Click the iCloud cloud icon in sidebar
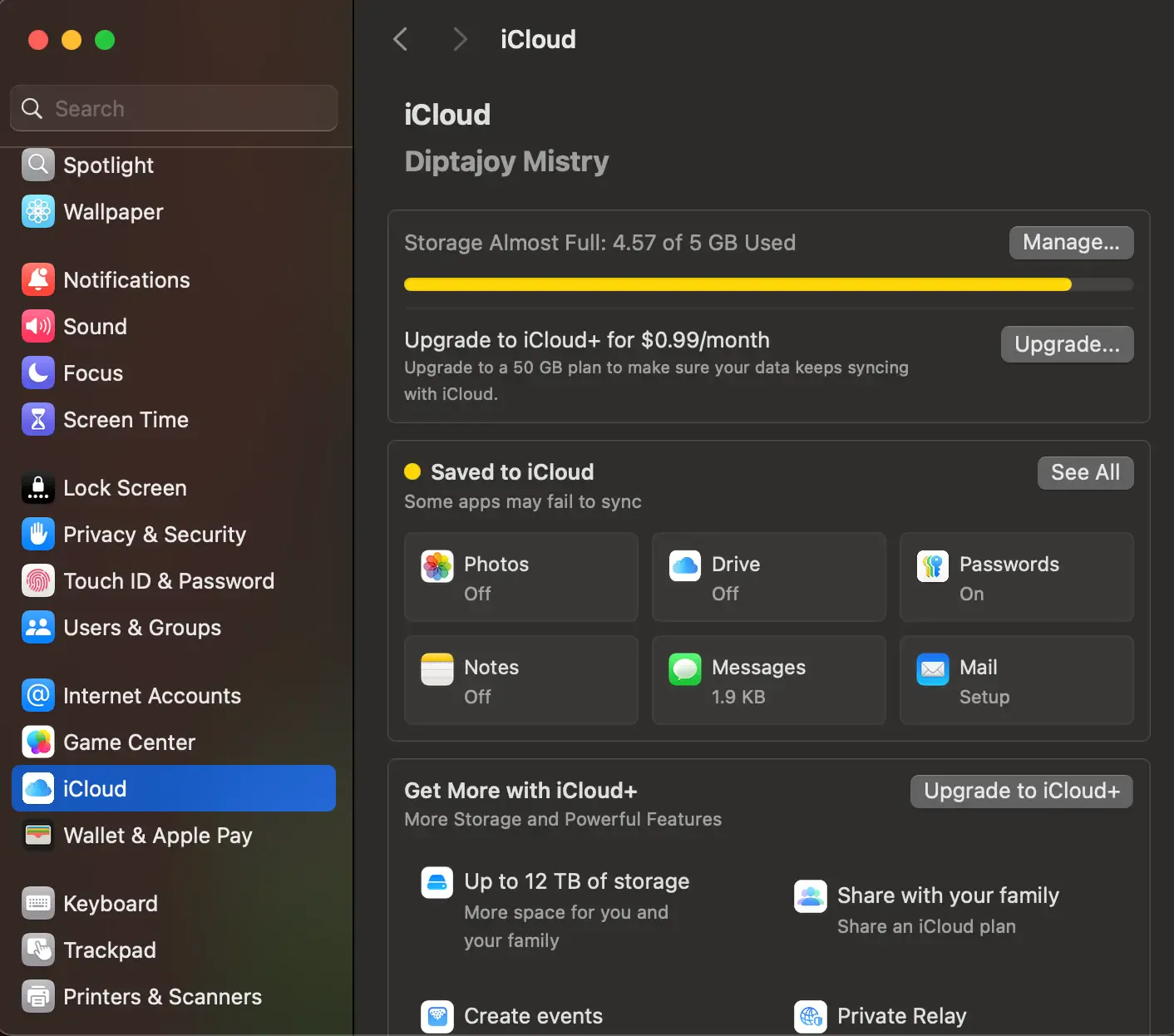Screen dimensions: 1174x1036 point(38,788)
